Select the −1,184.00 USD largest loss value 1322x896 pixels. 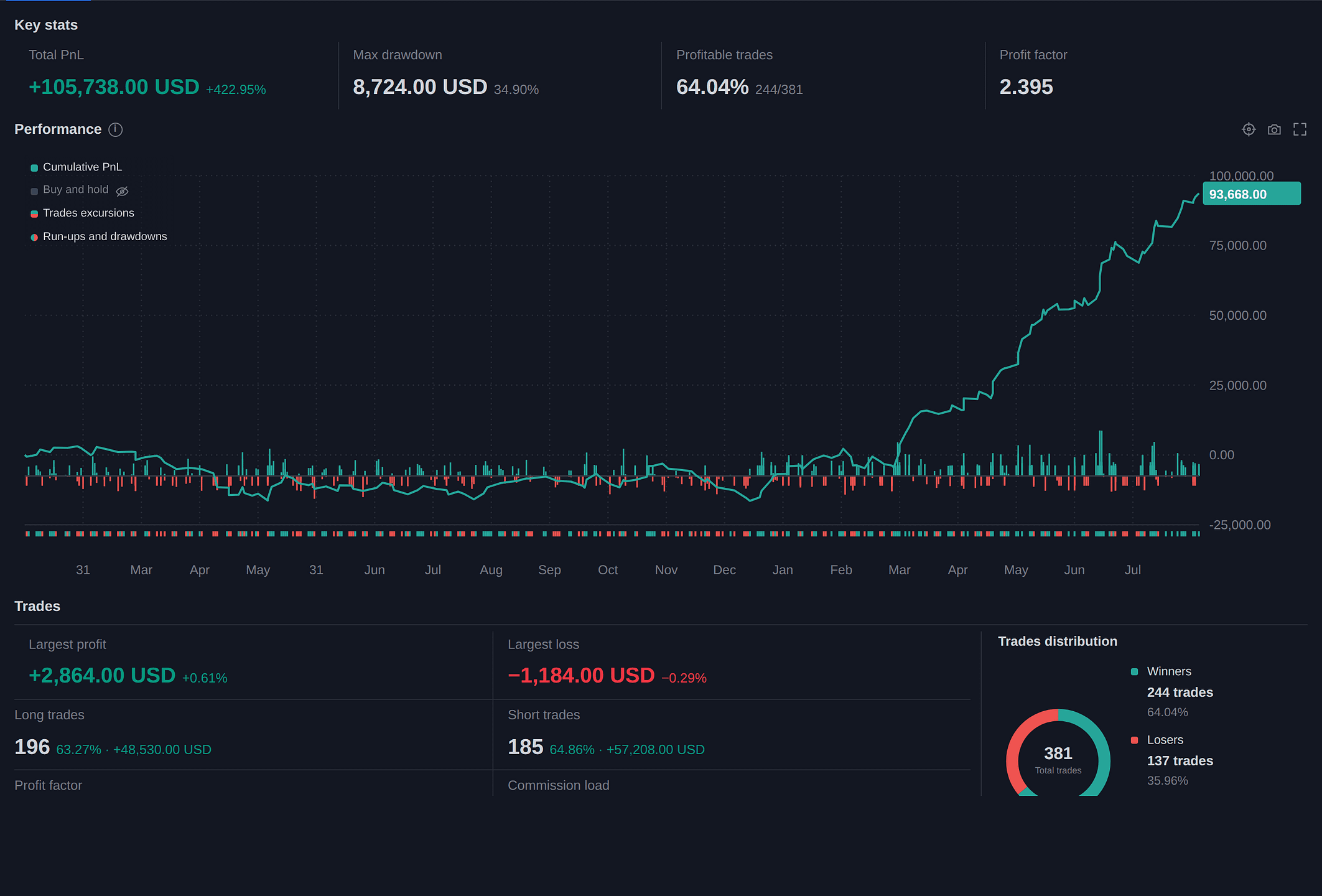coord(581,676)
